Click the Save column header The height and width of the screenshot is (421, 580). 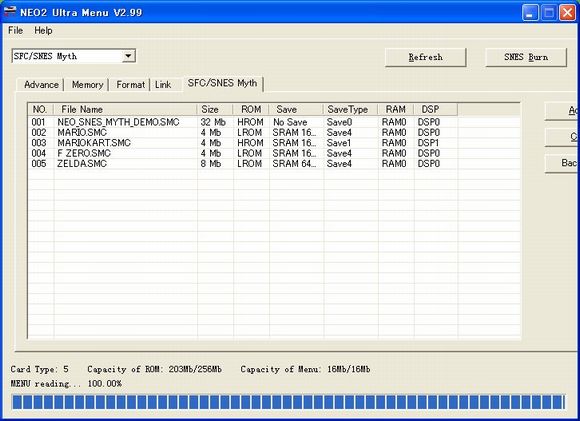pyautogui.click(x=296, y=110)
